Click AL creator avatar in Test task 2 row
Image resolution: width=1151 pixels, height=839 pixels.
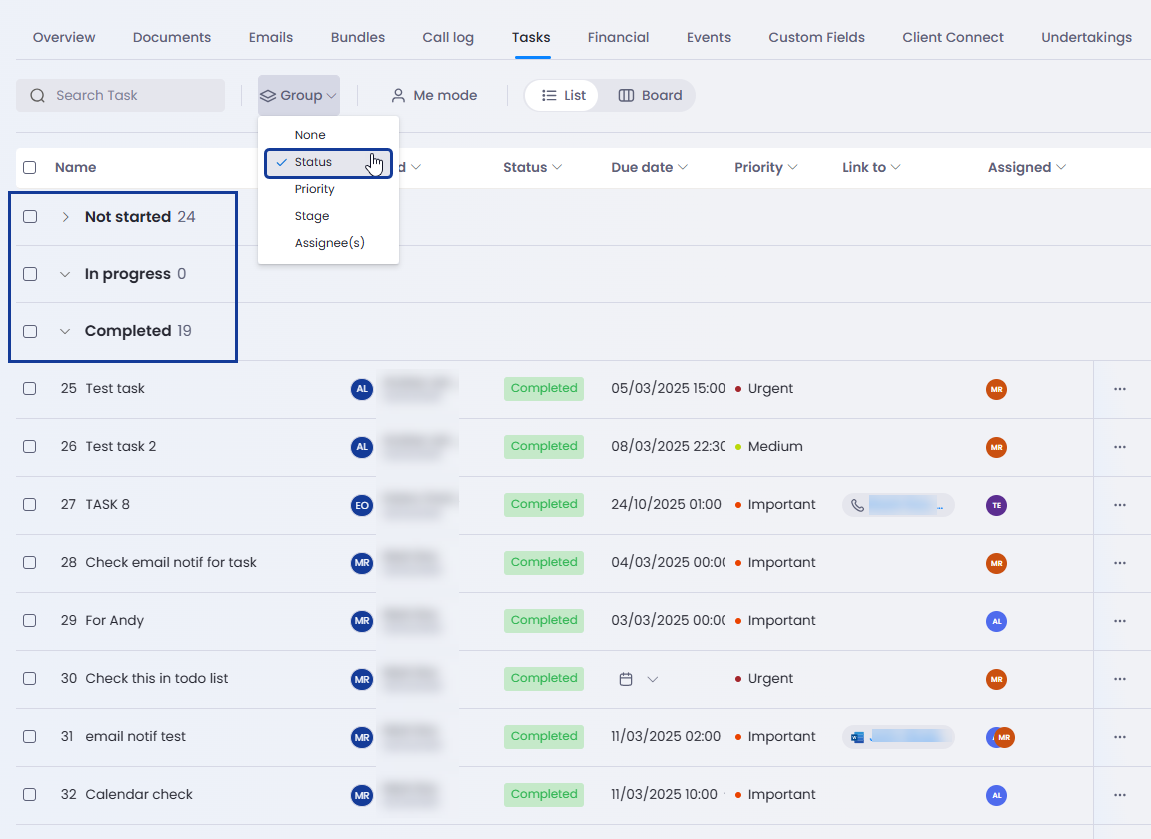362,447
